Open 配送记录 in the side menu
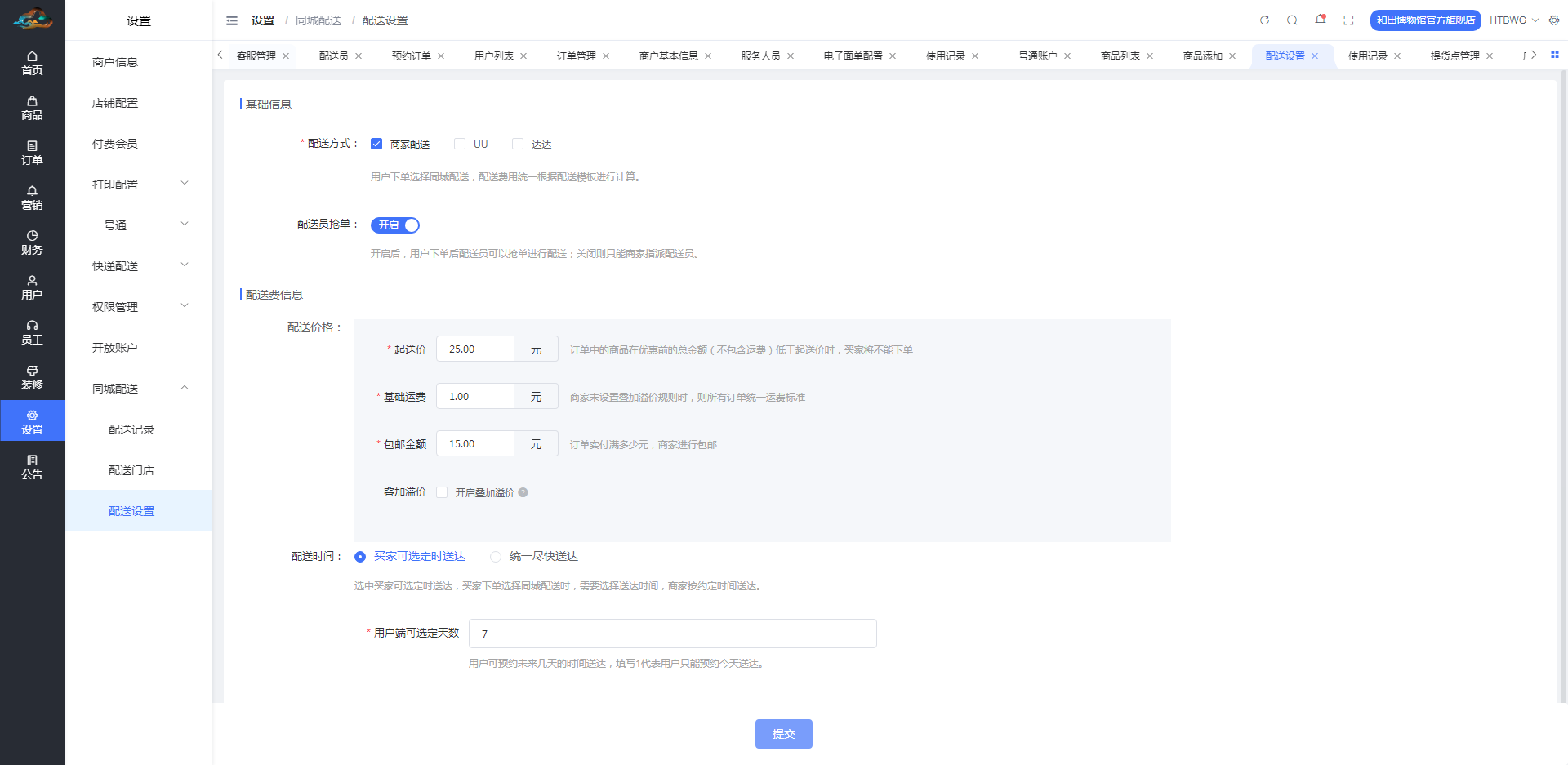The image size is (1568, 765). [x=131, y=429]
